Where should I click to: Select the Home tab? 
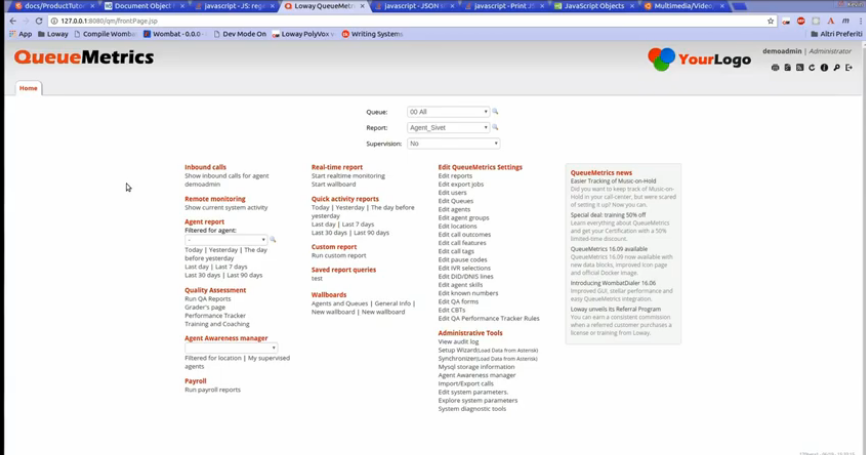pos(28,88)
